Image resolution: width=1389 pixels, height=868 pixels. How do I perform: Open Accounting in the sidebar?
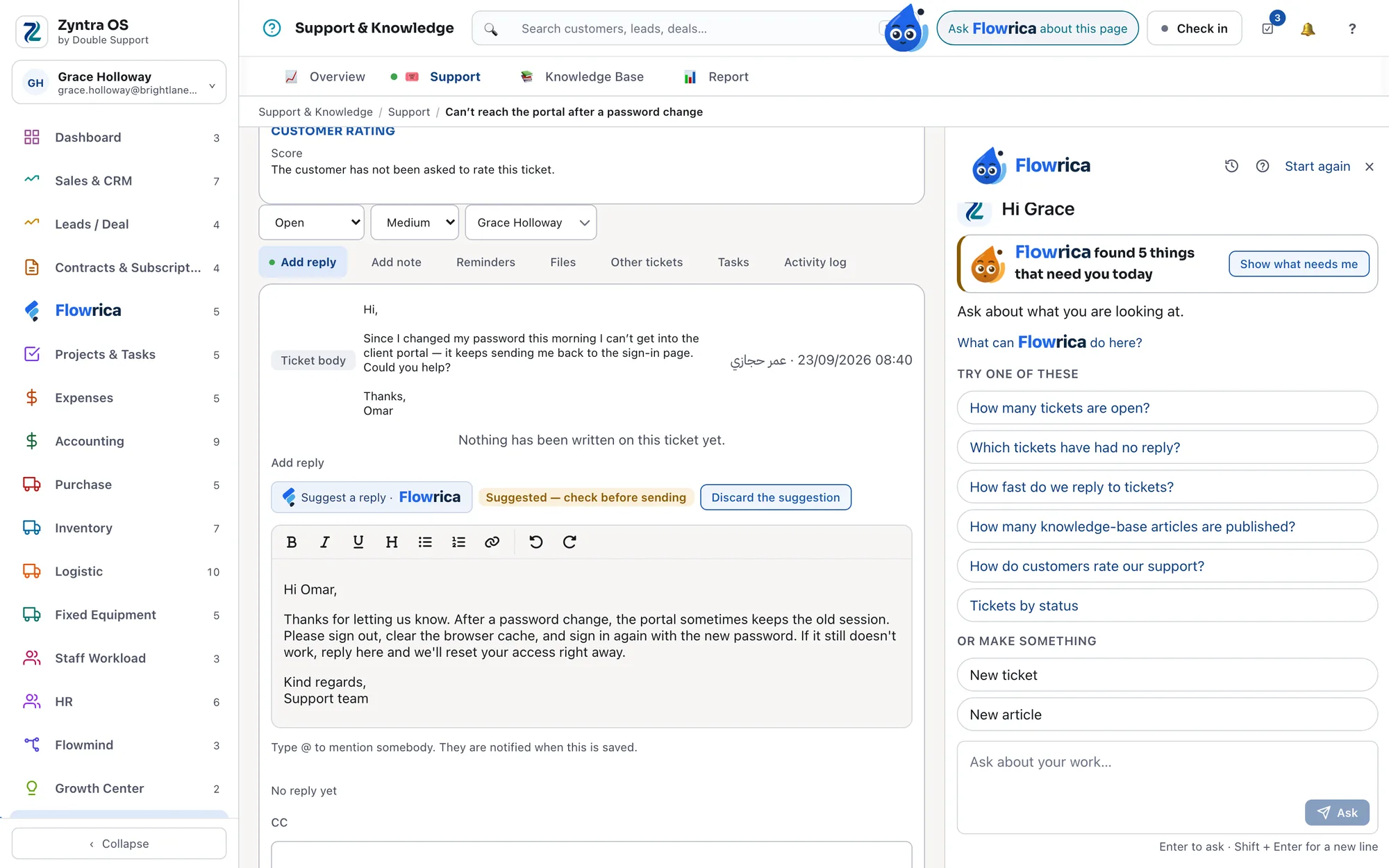119,441
